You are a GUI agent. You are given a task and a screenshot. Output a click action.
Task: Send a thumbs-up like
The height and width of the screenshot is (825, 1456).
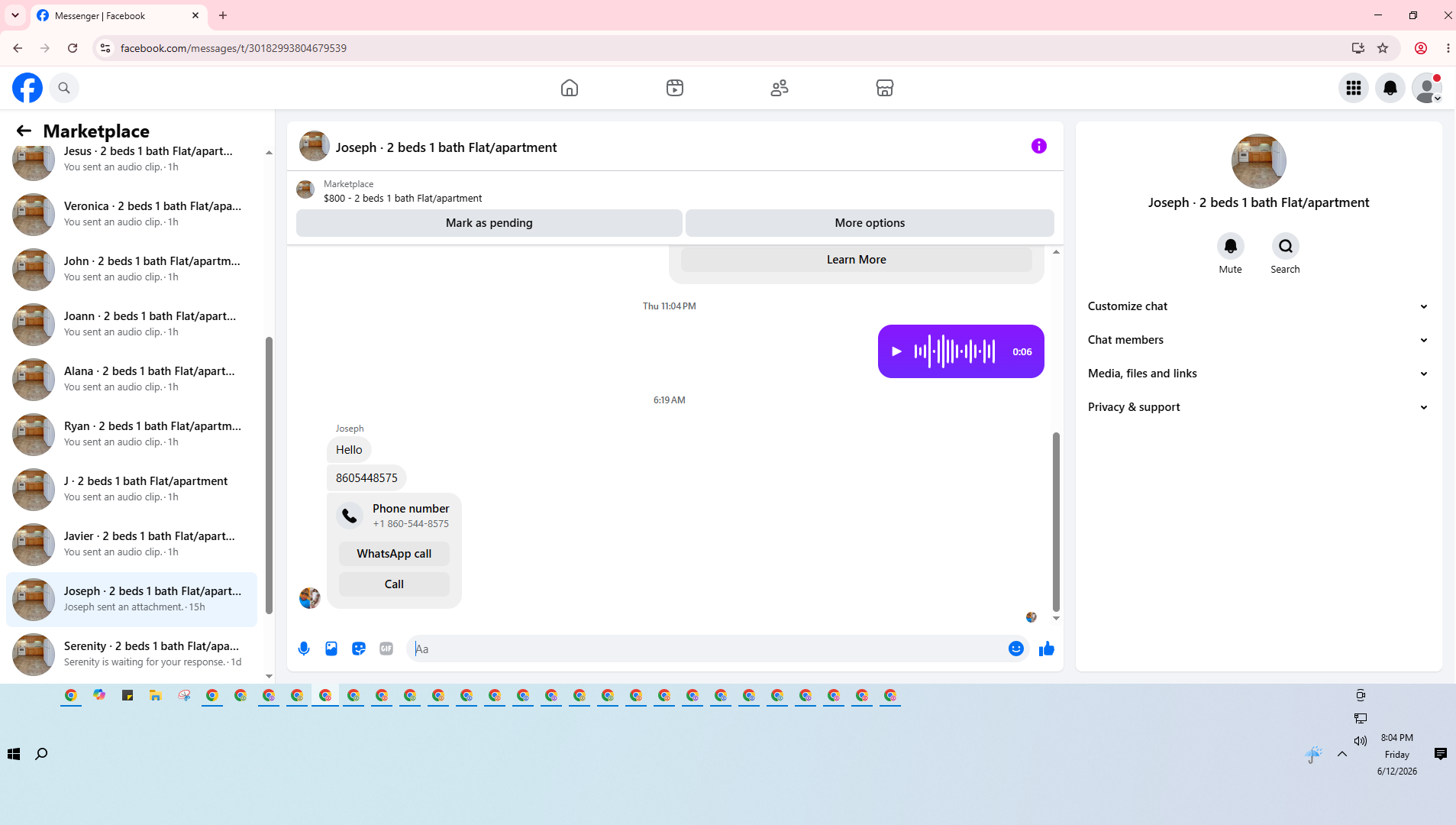point(1047,649)
